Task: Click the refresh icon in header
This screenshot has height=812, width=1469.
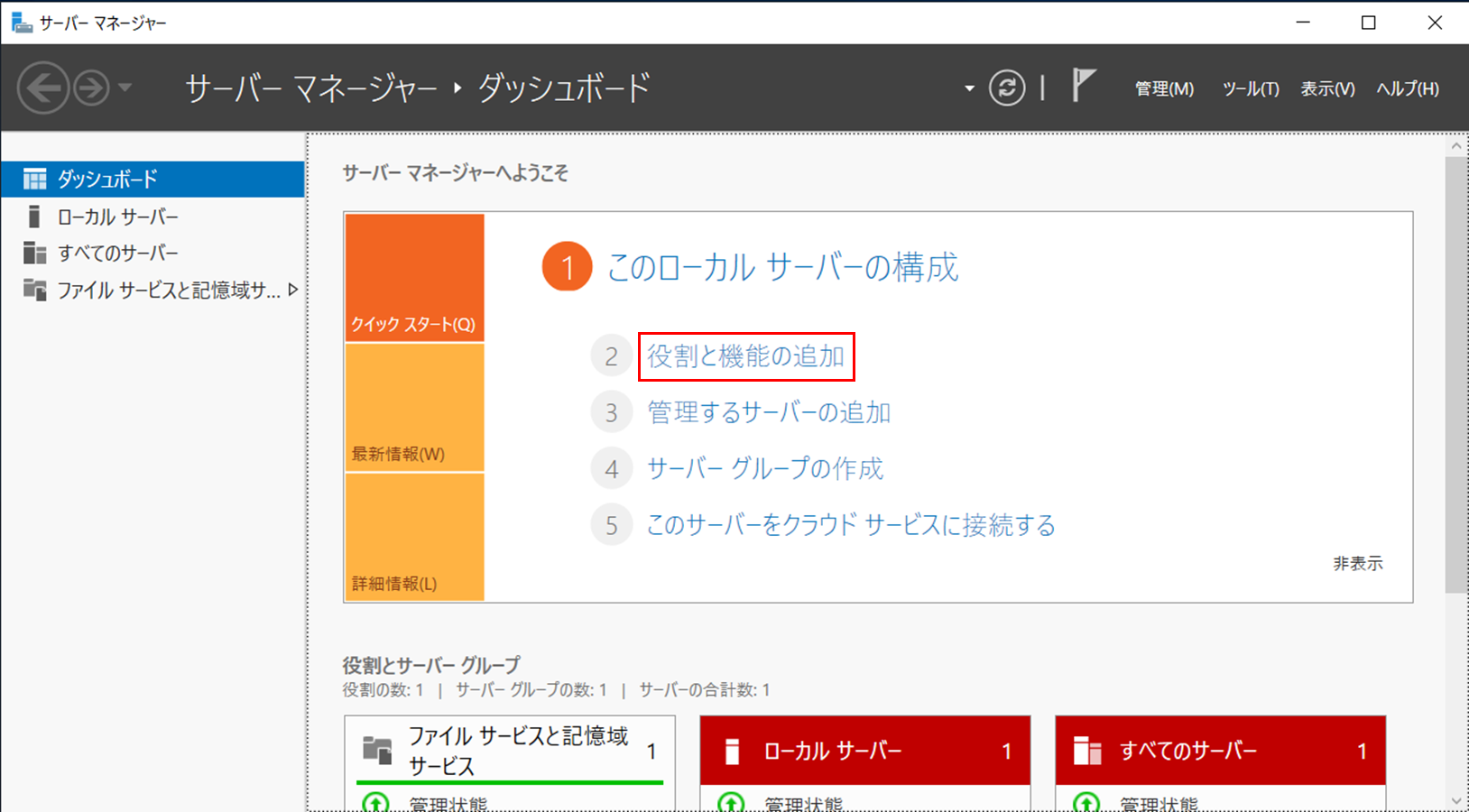Action: tap(1007, 88)
